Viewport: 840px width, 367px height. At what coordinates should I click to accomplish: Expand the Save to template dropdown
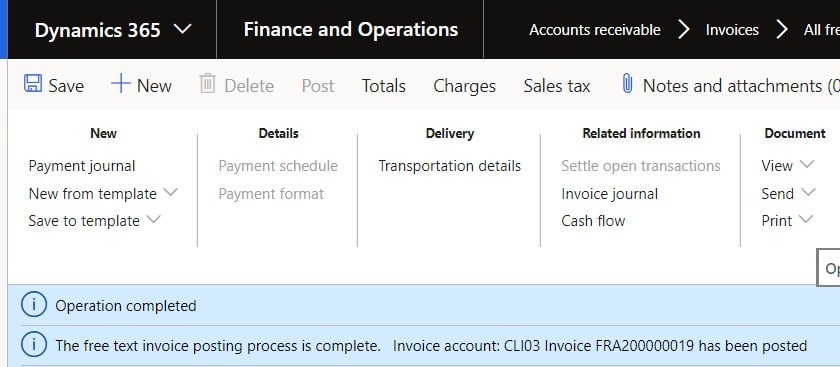point(153,220)
